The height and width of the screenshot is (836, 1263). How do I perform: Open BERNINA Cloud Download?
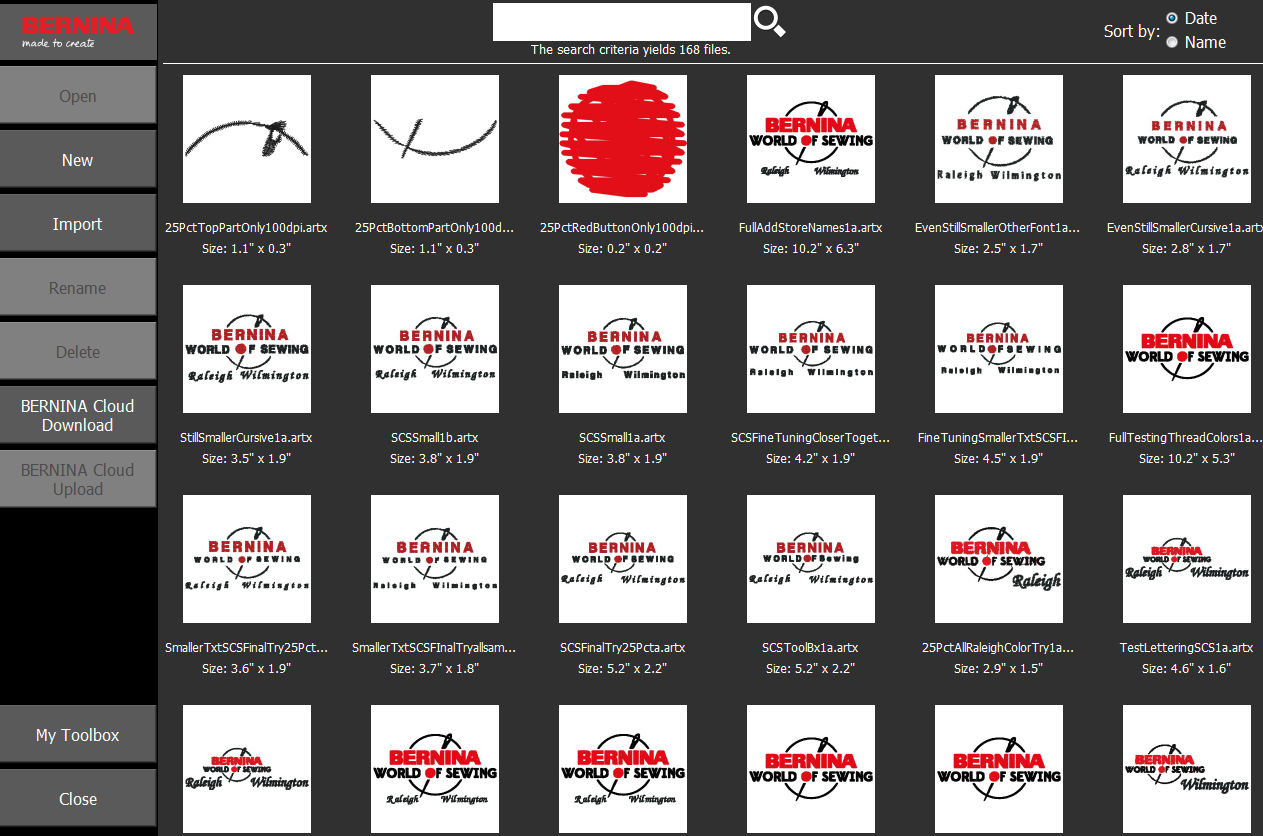[x=78, y=415]
